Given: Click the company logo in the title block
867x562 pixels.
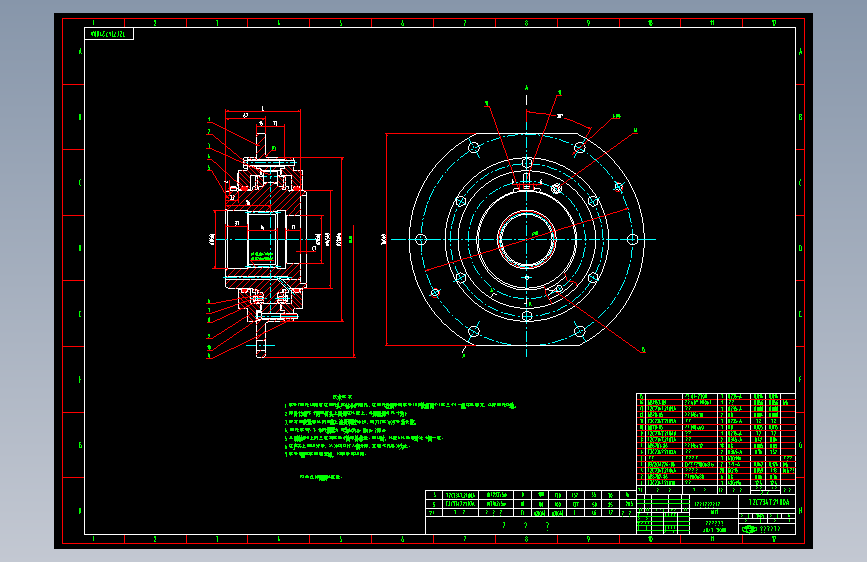Looking at the screenshot, I should (x=749, y=529).
